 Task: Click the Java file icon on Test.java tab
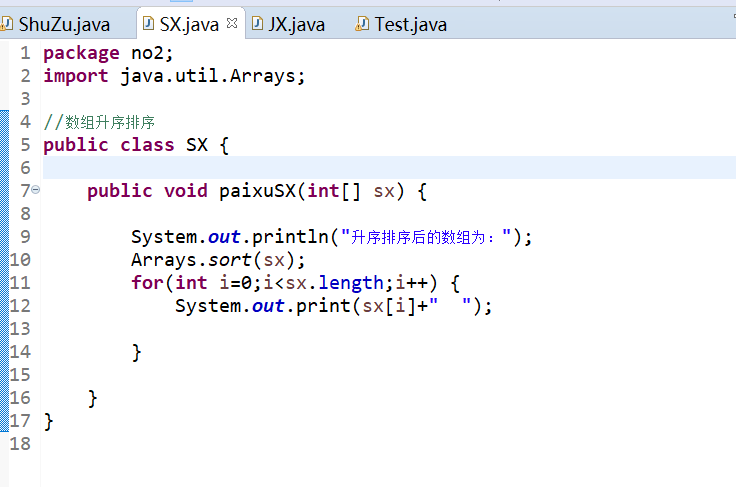pyautogui.click(x=362, y=23)
